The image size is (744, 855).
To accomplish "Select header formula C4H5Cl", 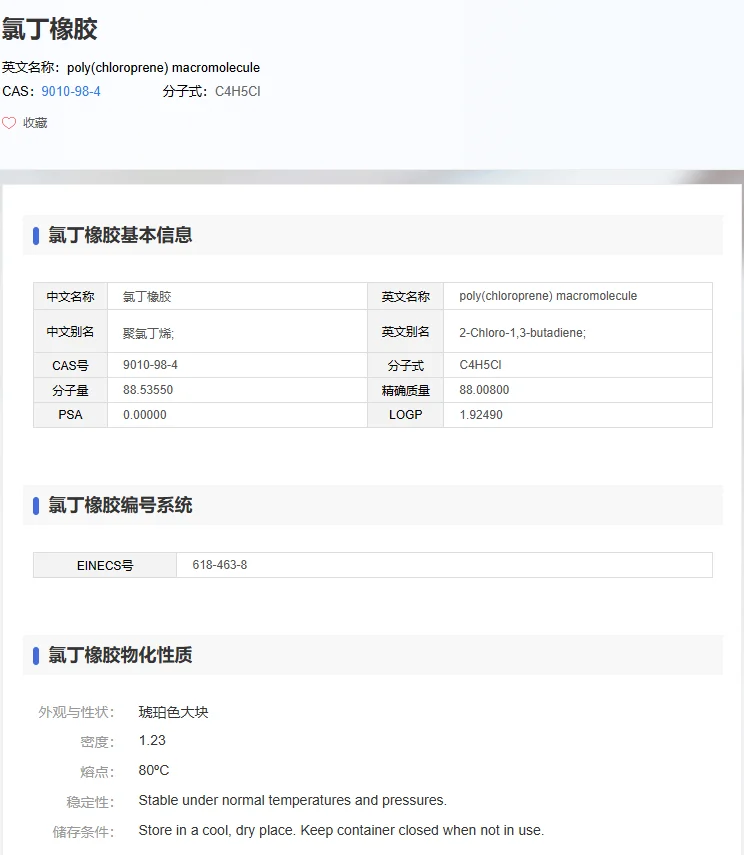I will coord(238,92).
